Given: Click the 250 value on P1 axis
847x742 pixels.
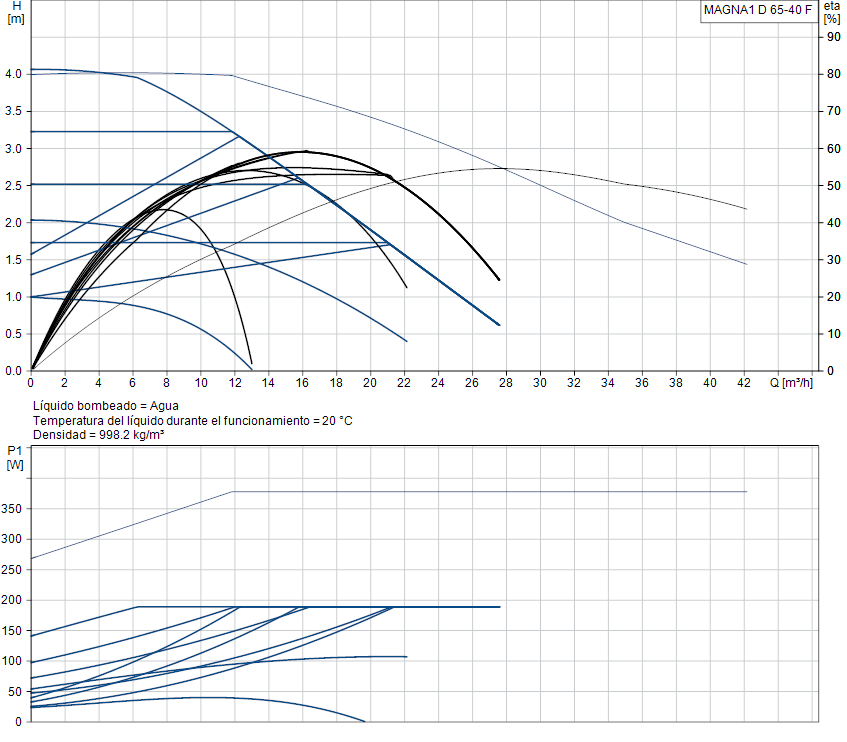Looking at the screenshot, I should click(x=12, y=570).
